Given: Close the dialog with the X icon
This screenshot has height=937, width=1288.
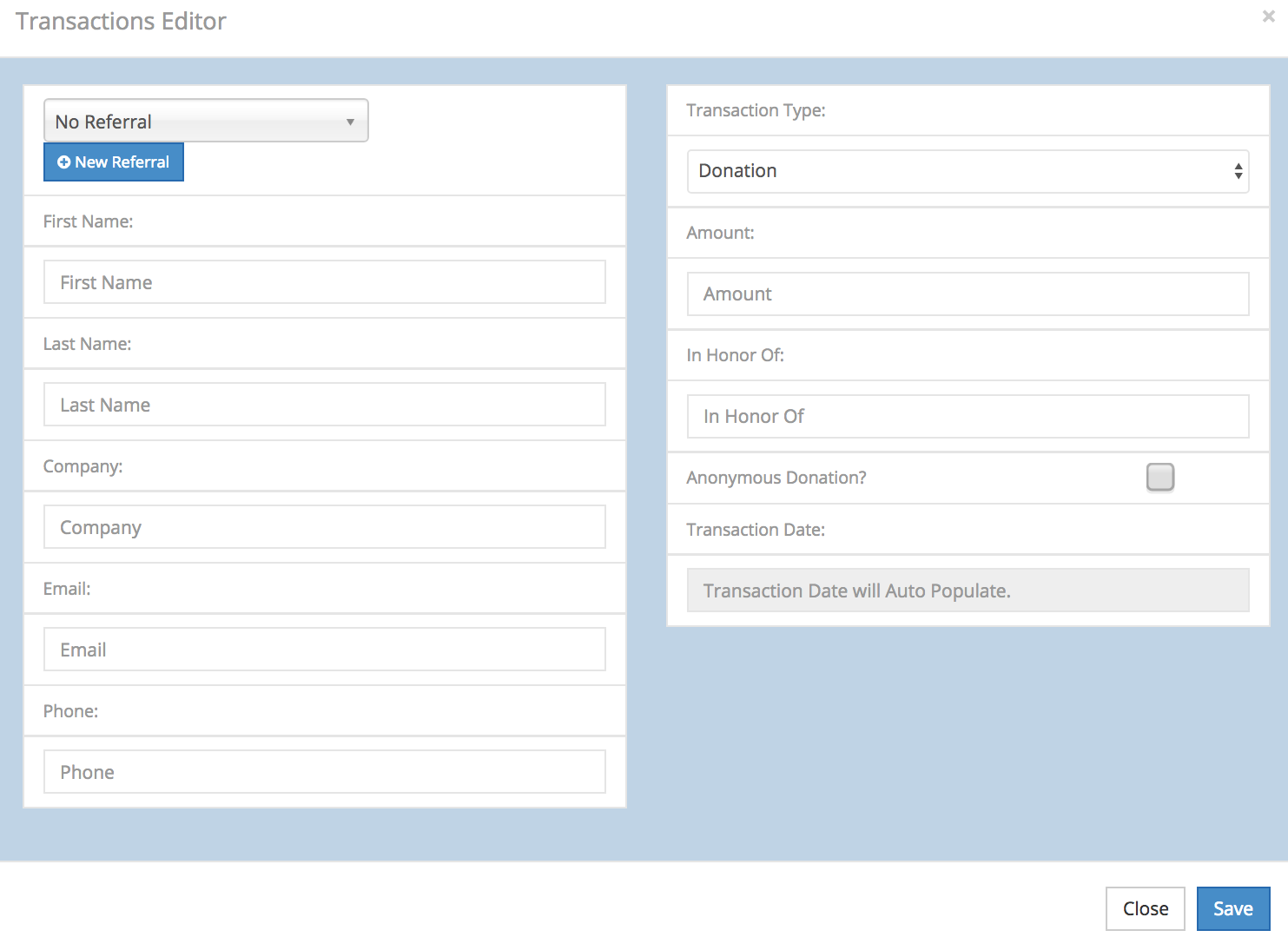Looking at the screenshot, I should [1268, 16].
